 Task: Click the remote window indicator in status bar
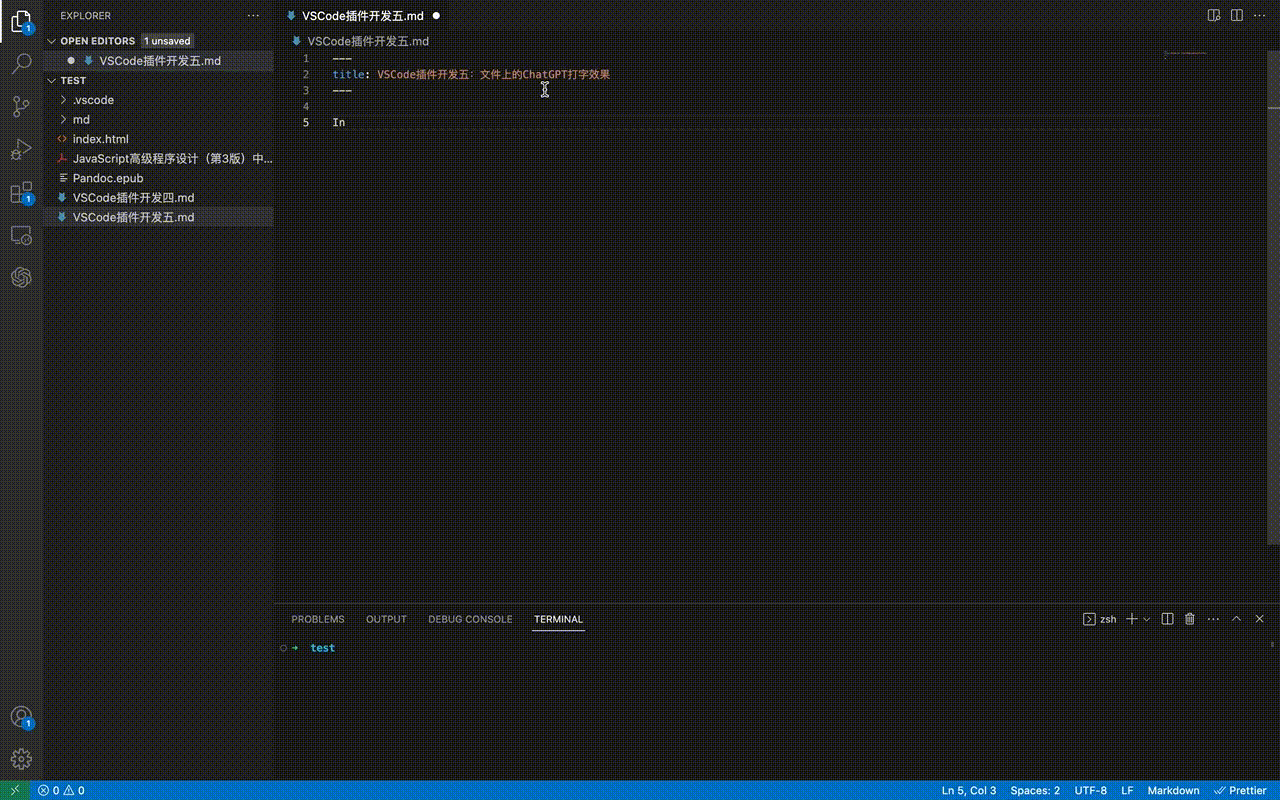[15, 790]
